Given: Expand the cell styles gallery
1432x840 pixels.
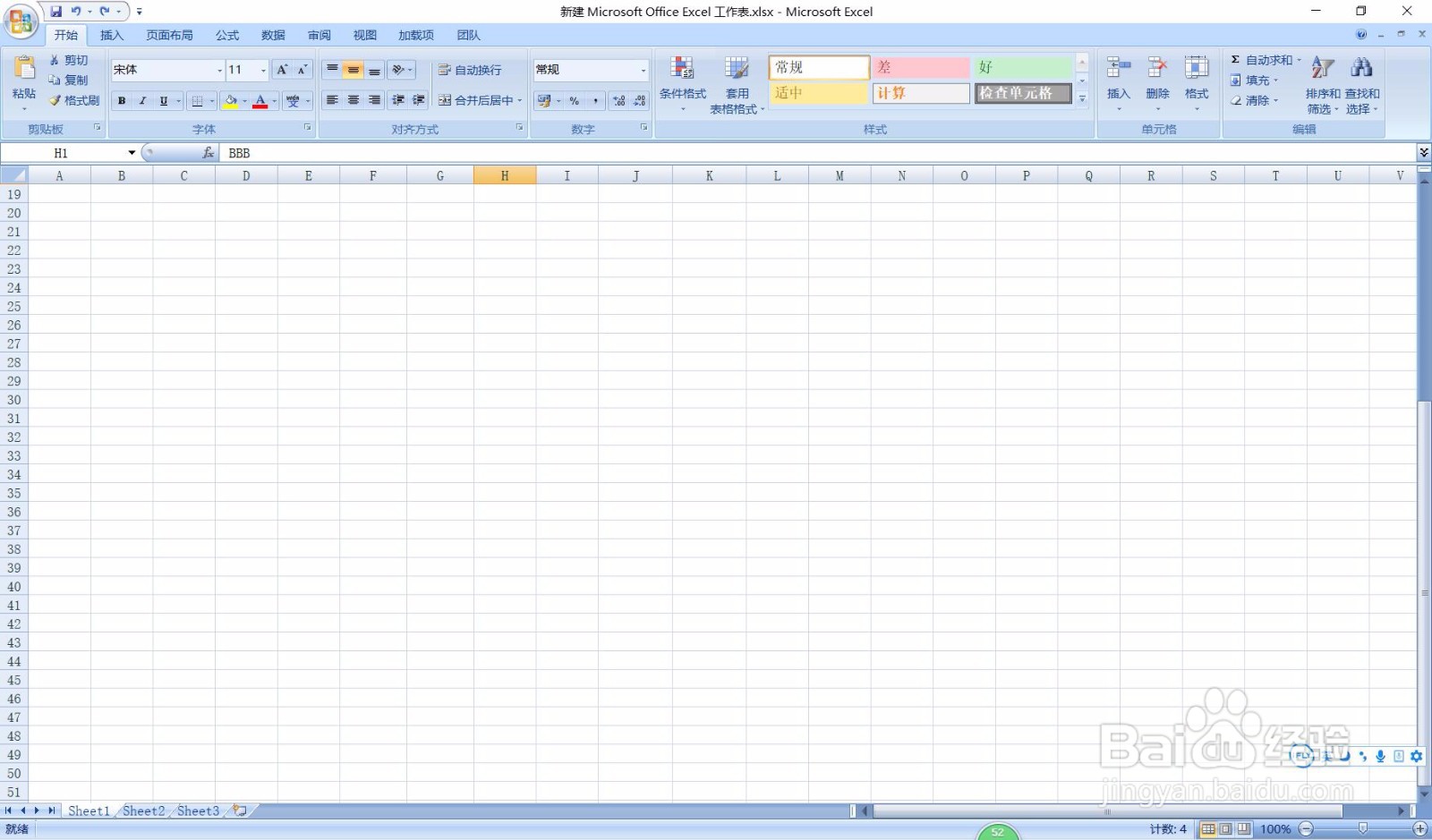Looking at the screenshot, I should [x=1082, y=98].
